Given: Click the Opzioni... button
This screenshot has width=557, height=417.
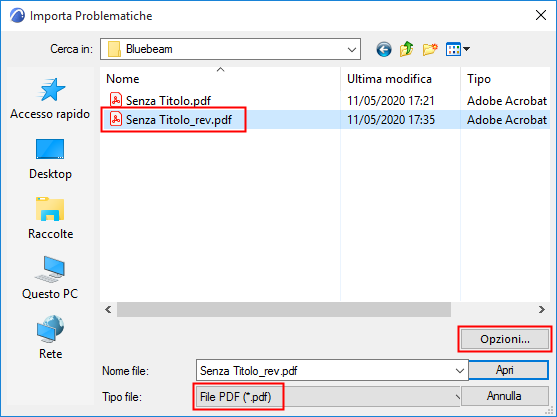Looking at the screenshot, I should click(505, 339).
